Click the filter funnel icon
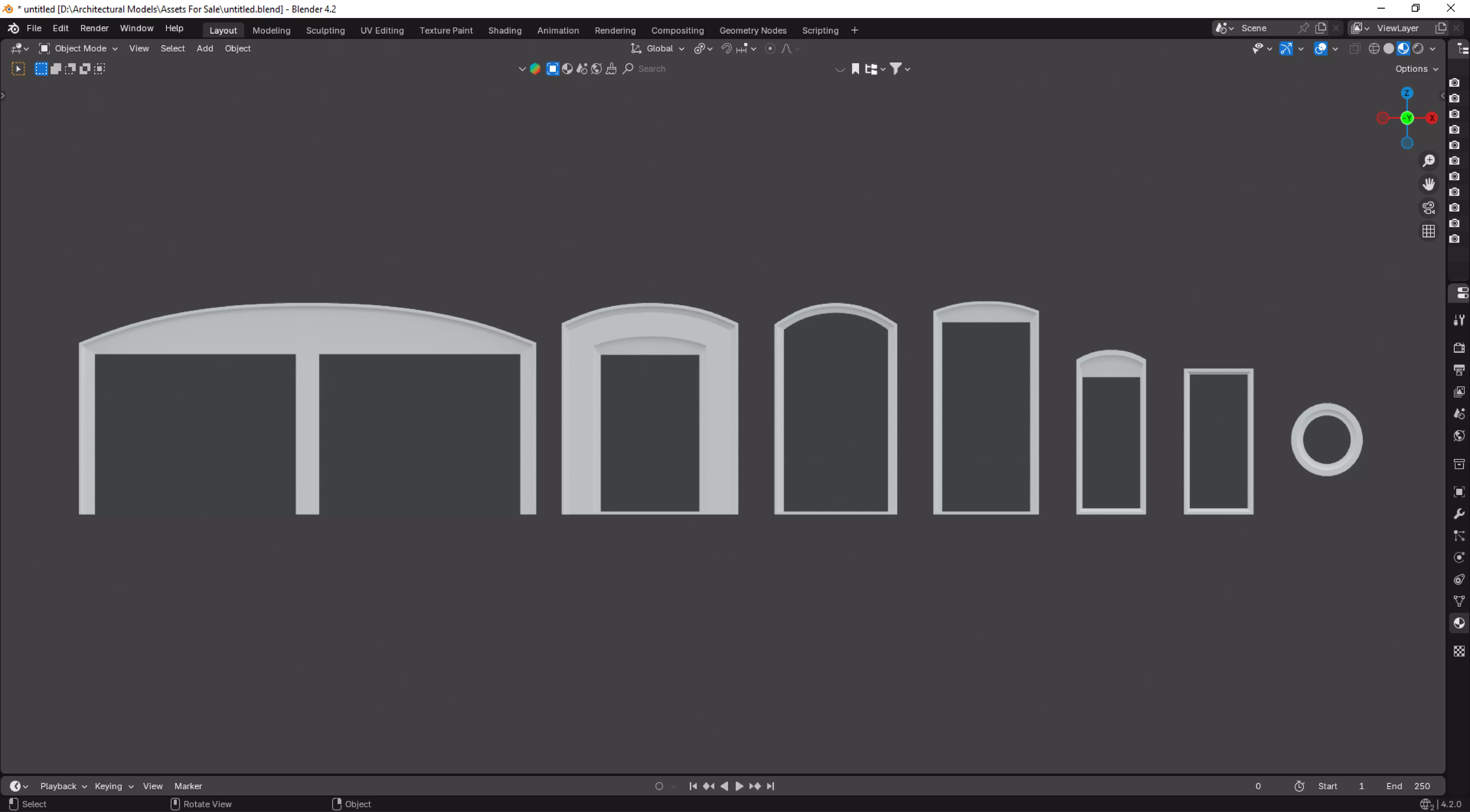The width and height of the screenshot is (1470, 812). pos(895,69)
